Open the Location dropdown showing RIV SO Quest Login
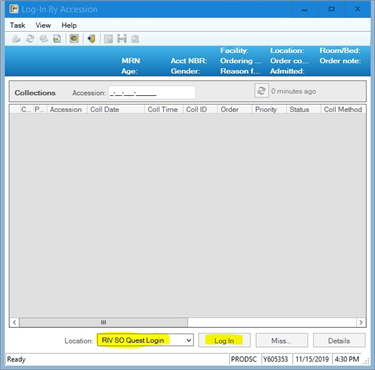 click(145, 340)
